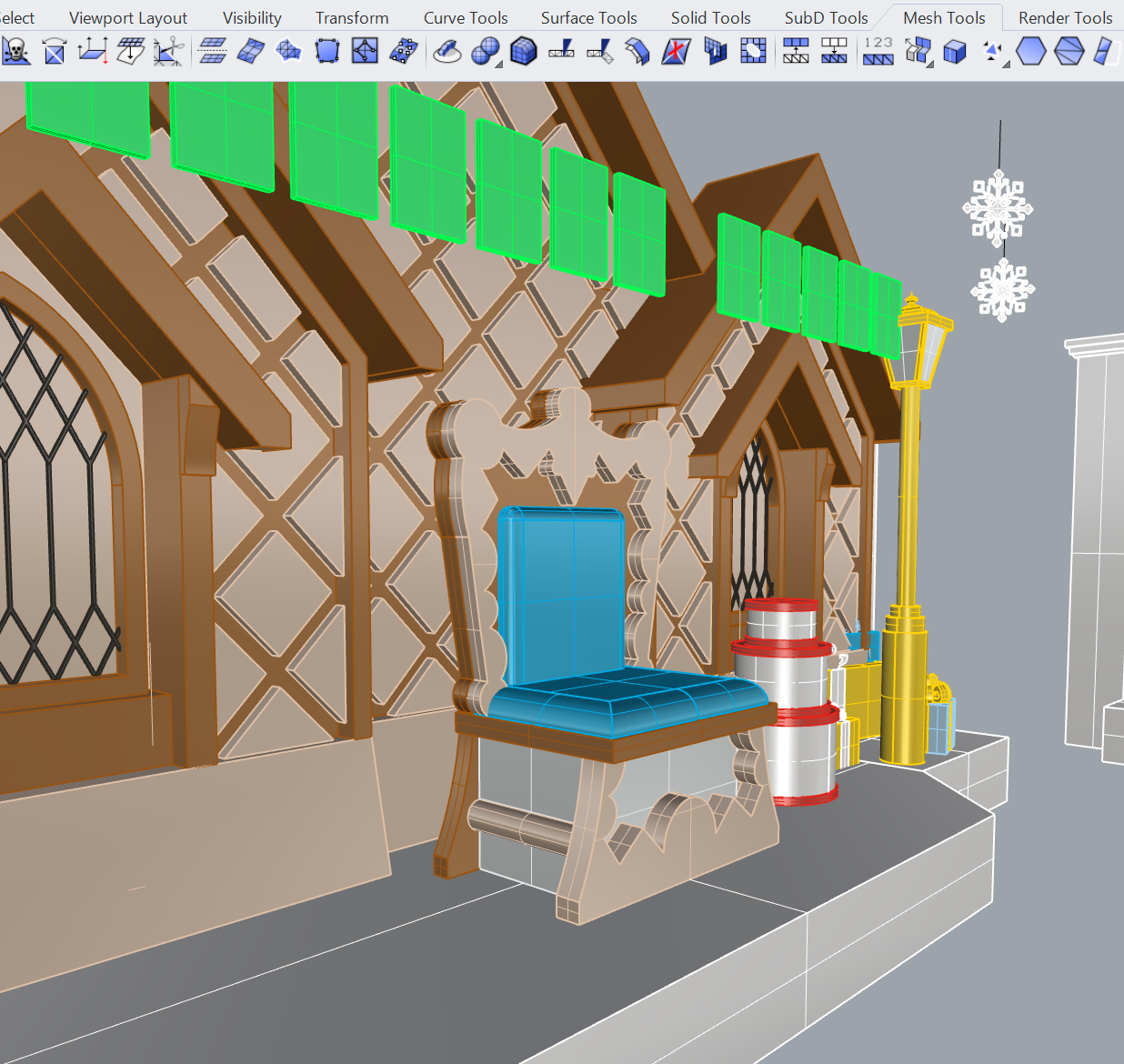Open the SubD Tools tab
The height and width of the screenshot is (1064, 1124).
[x=827, y=18]
